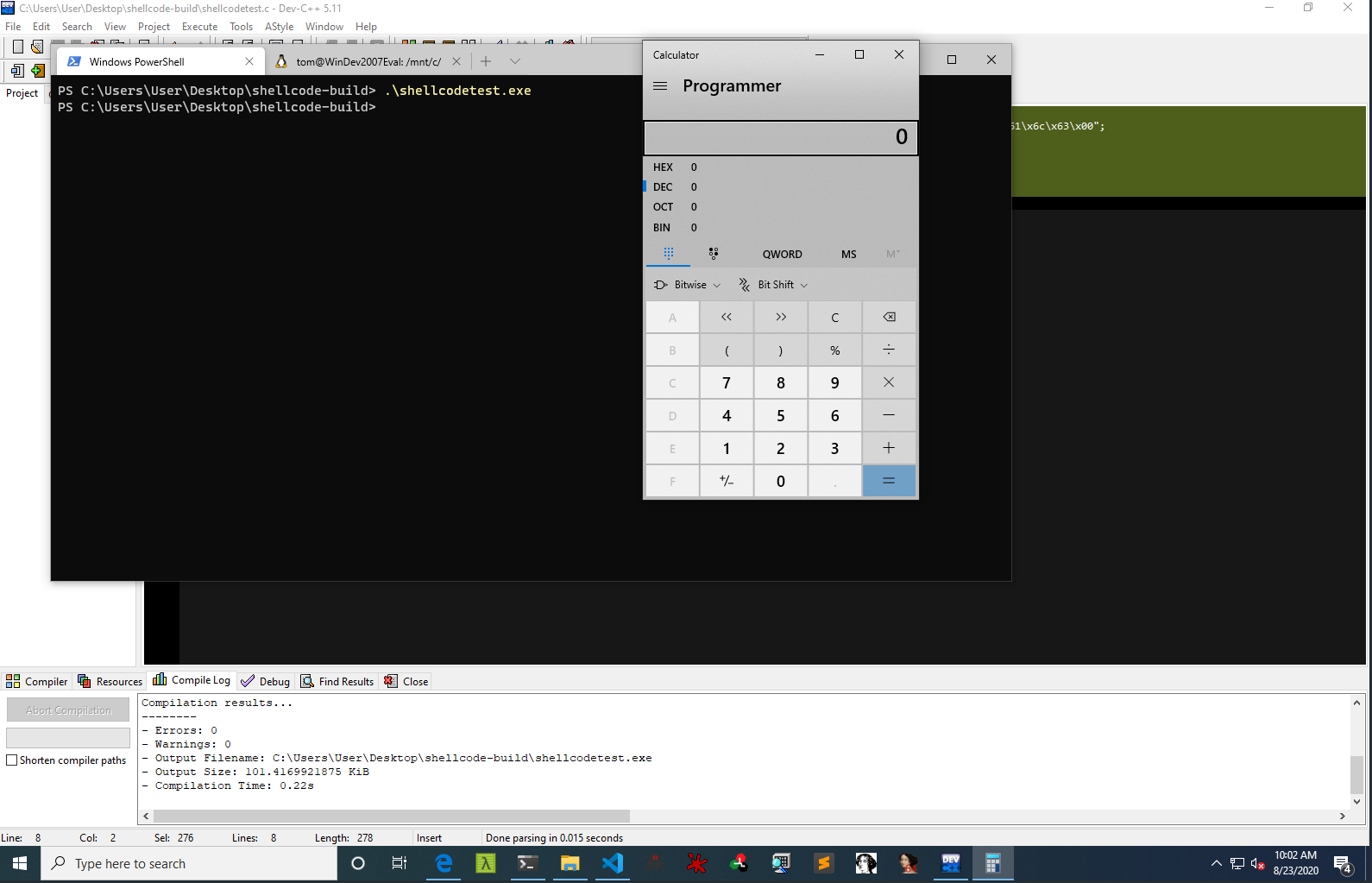Image resolution: width=1372 pixels, height=883 pixels.
Task: Click the +/- negate key in Calculator
Action: pos(727,481)
